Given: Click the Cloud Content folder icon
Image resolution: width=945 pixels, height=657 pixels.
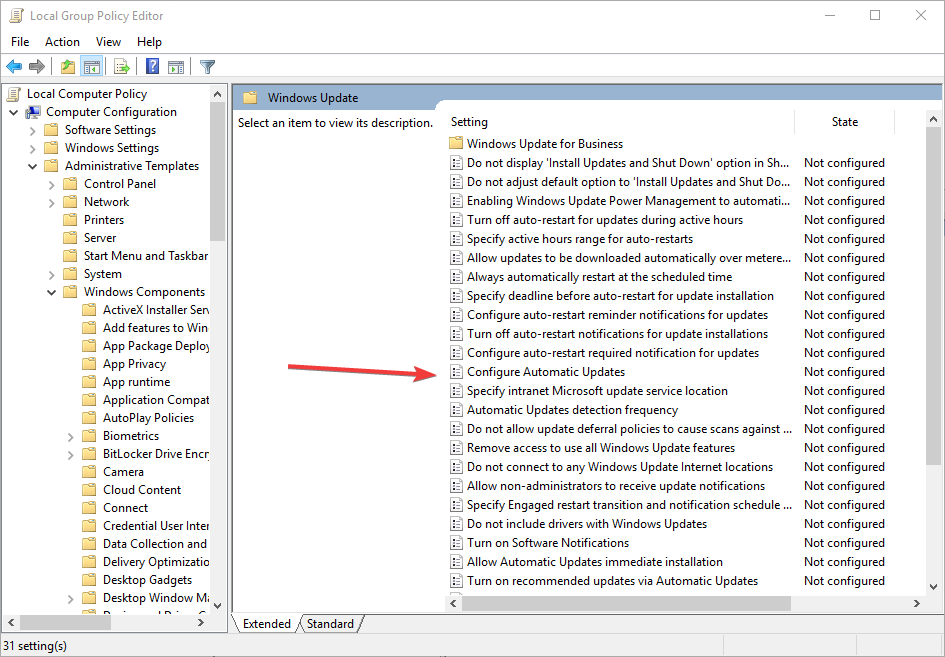Looking at the screenshot, I should 89,489.
